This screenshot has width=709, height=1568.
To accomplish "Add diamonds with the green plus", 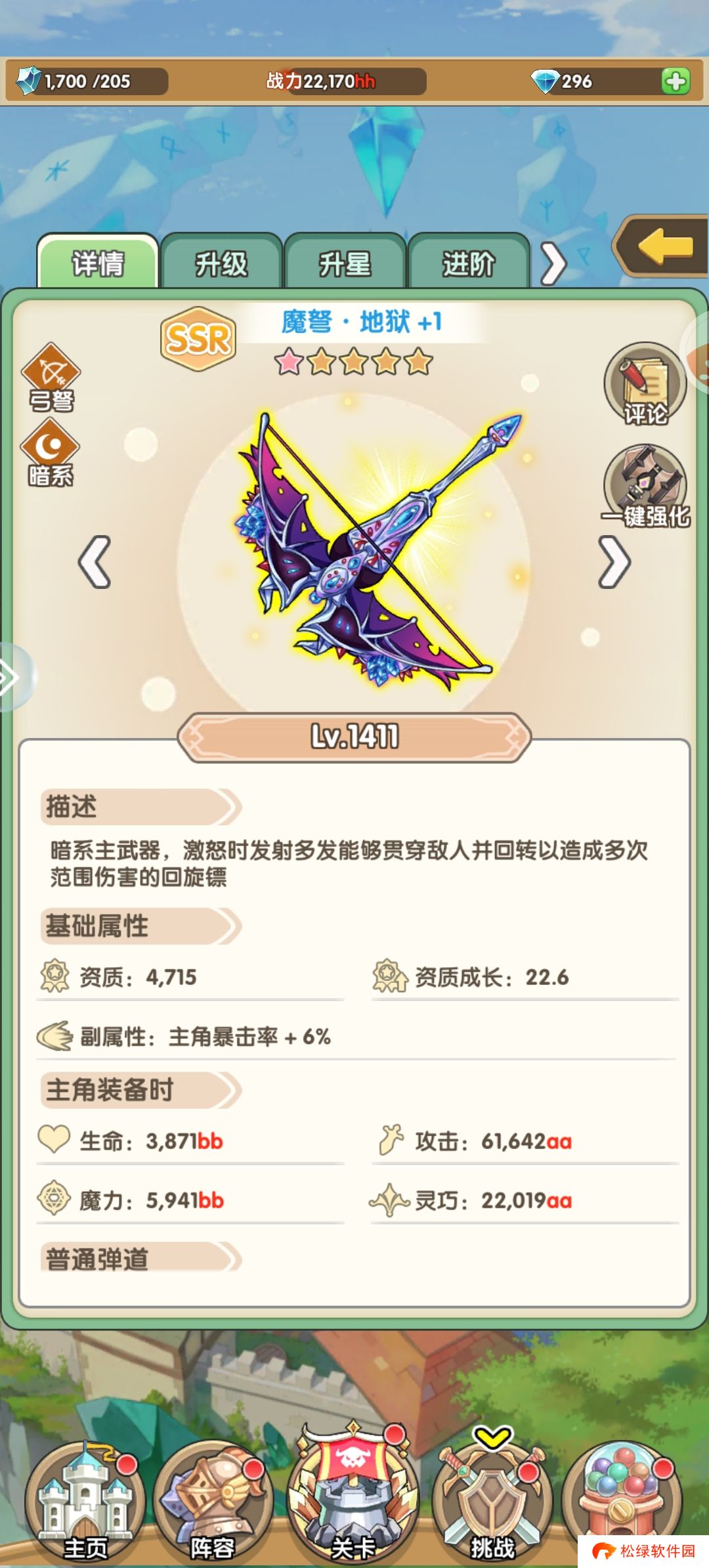I will pos(676,81).
